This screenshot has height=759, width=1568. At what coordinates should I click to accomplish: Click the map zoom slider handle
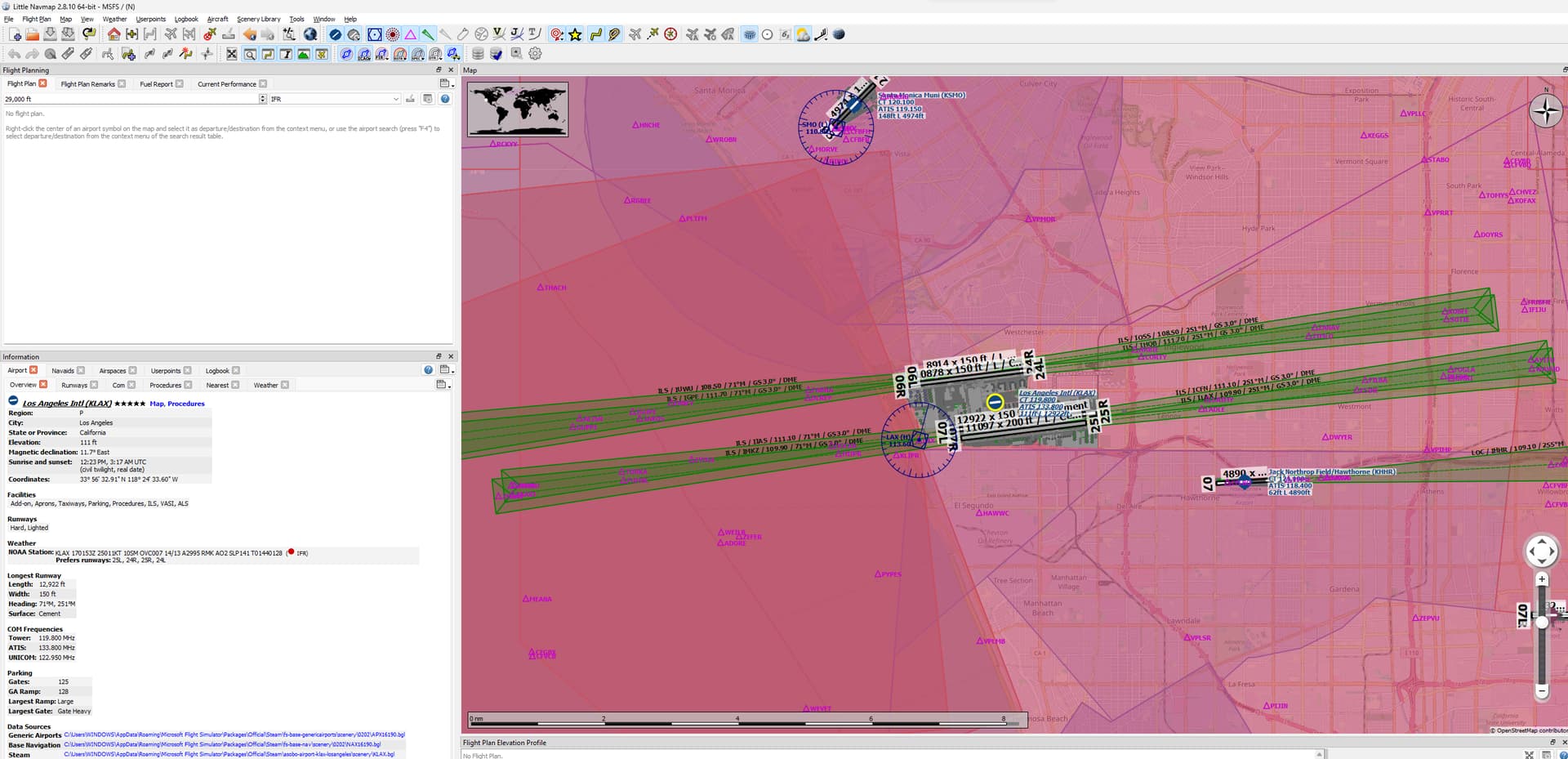pos(1541,623)
